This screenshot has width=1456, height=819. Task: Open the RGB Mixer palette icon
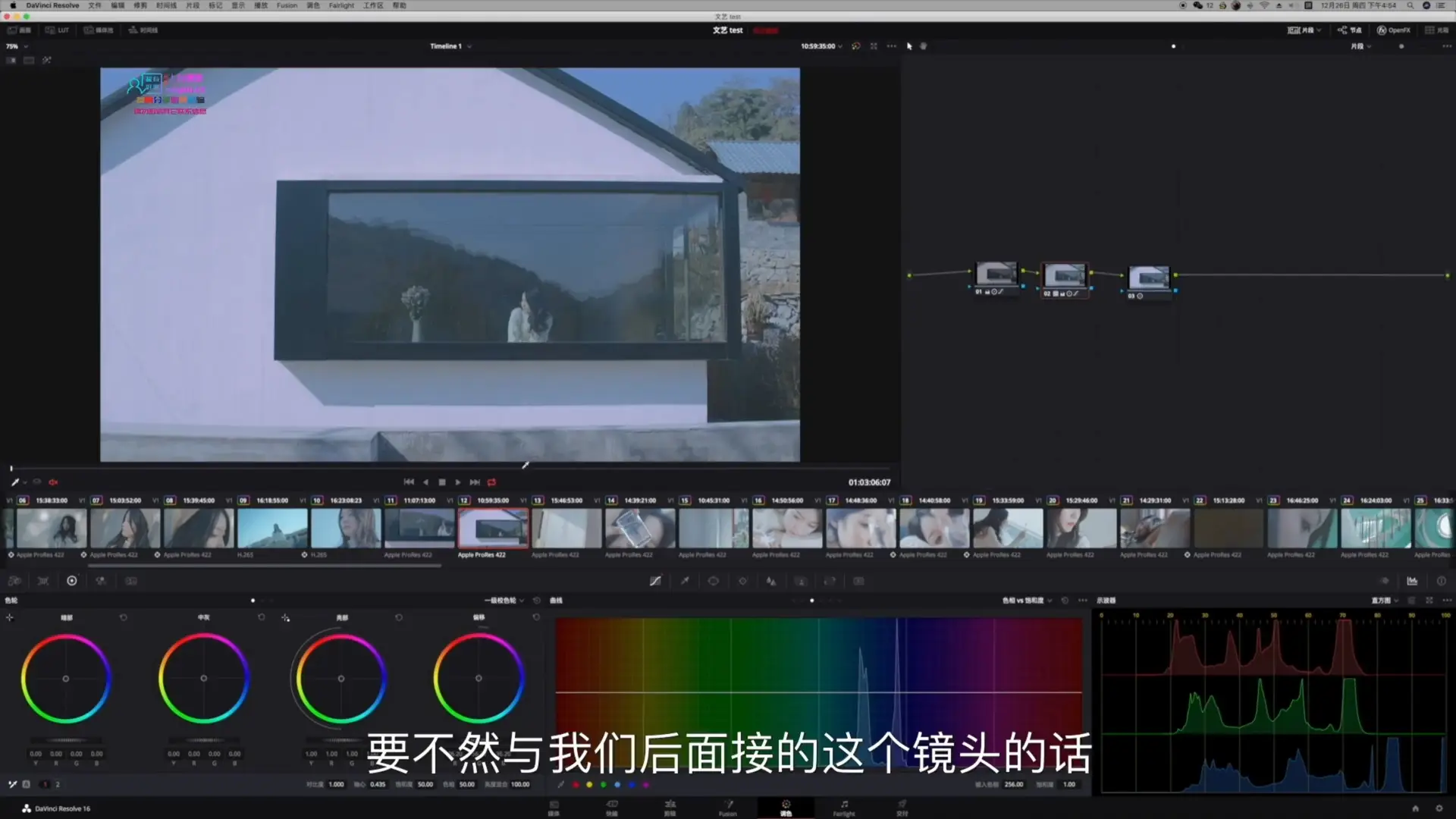(x=101, y=581)
